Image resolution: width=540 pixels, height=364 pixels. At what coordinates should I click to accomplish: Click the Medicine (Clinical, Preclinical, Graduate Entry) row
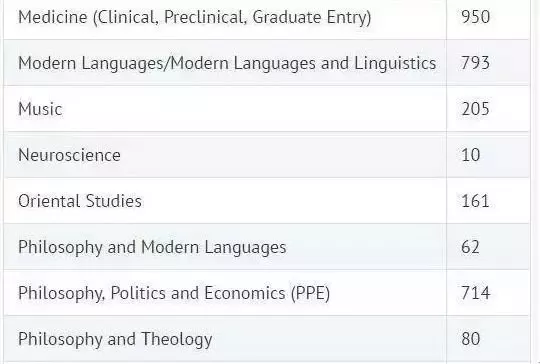click(x=267, y=17)
